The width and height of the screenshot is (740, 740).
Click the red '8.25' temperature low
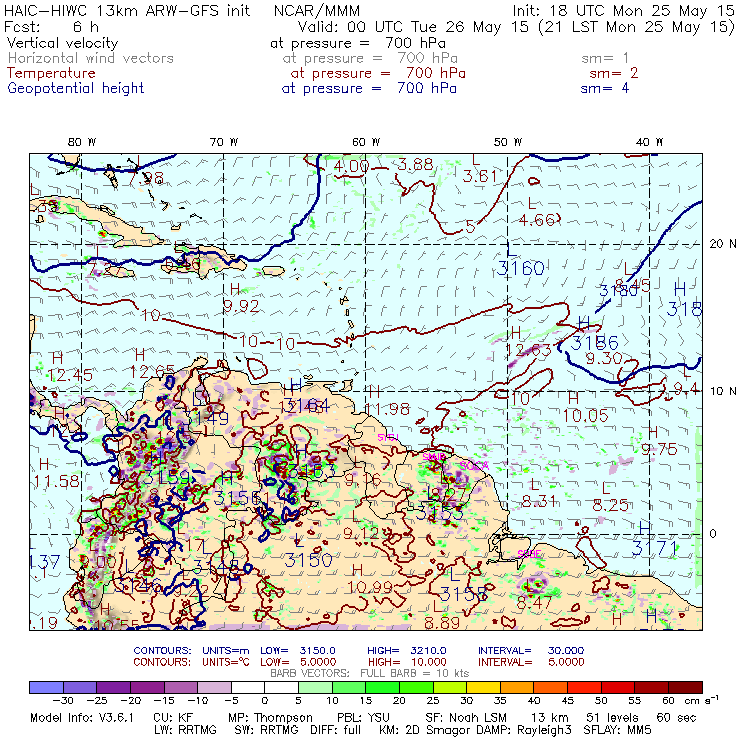pos(611,505)
